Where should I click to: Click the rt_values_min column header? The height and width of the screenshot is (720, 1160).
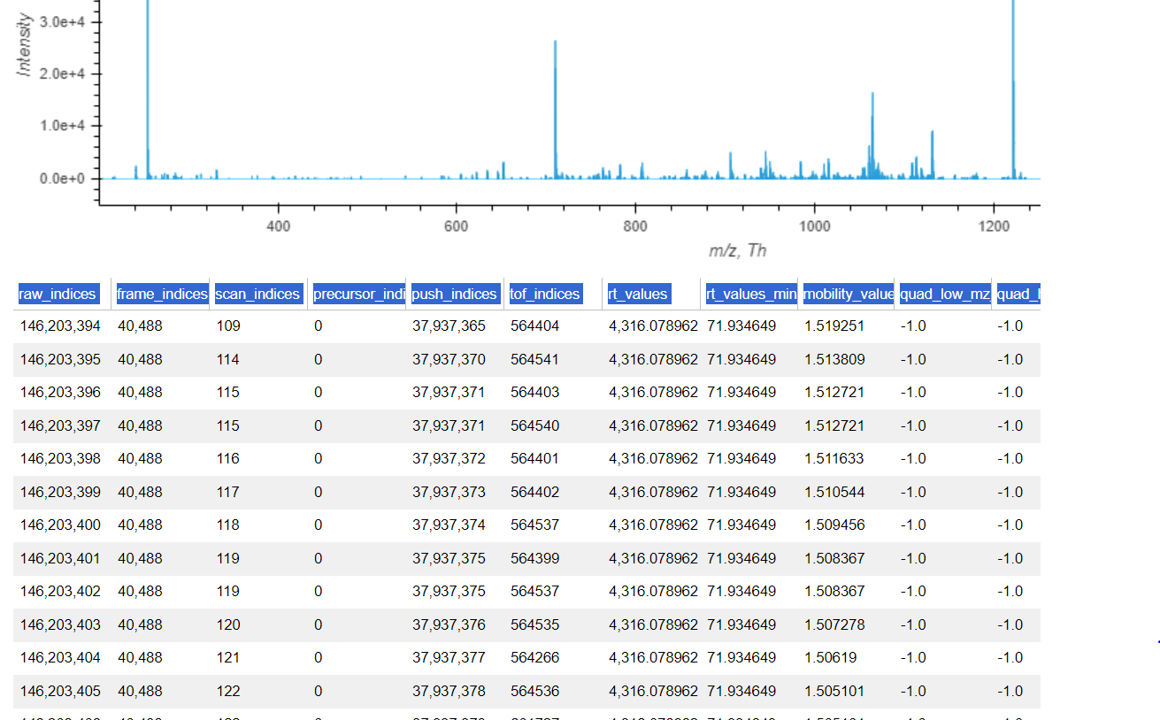pyautogui.click(x=751, y=294)
